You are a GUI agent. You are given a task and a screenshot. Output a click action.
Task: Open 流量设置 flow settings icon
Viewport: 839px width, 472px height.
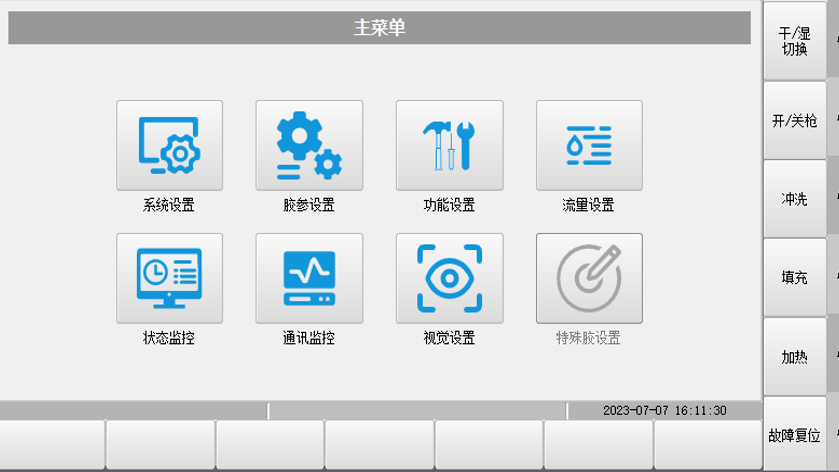click(x=589, y=146)
